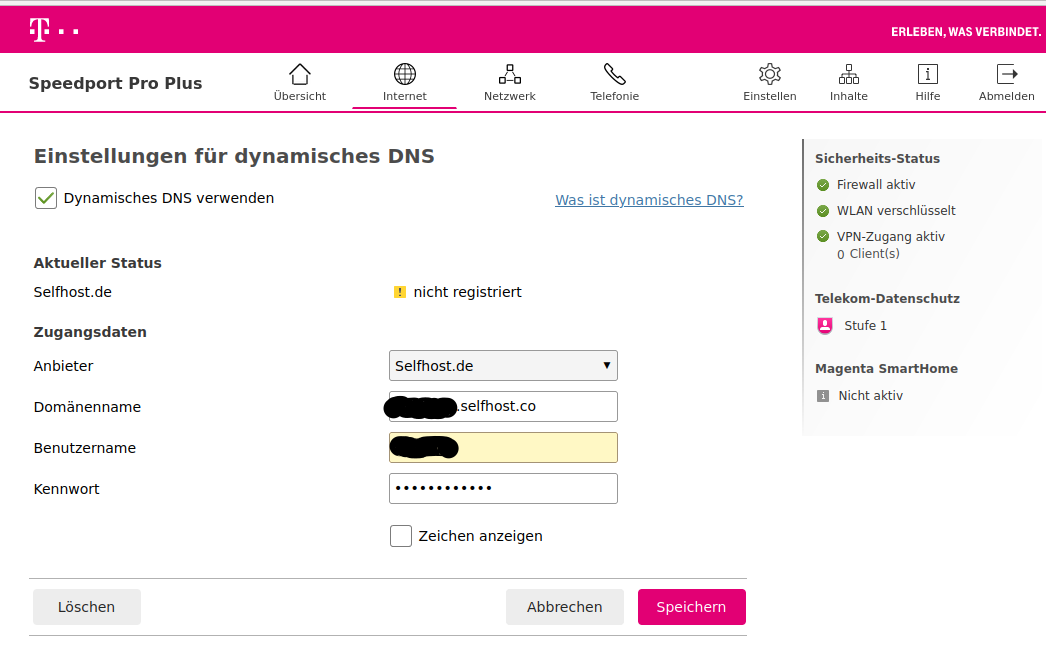This screenshot has width=1046, height=663.
Task: Open the Übersicht house icon
Action: tap(300, 74)
